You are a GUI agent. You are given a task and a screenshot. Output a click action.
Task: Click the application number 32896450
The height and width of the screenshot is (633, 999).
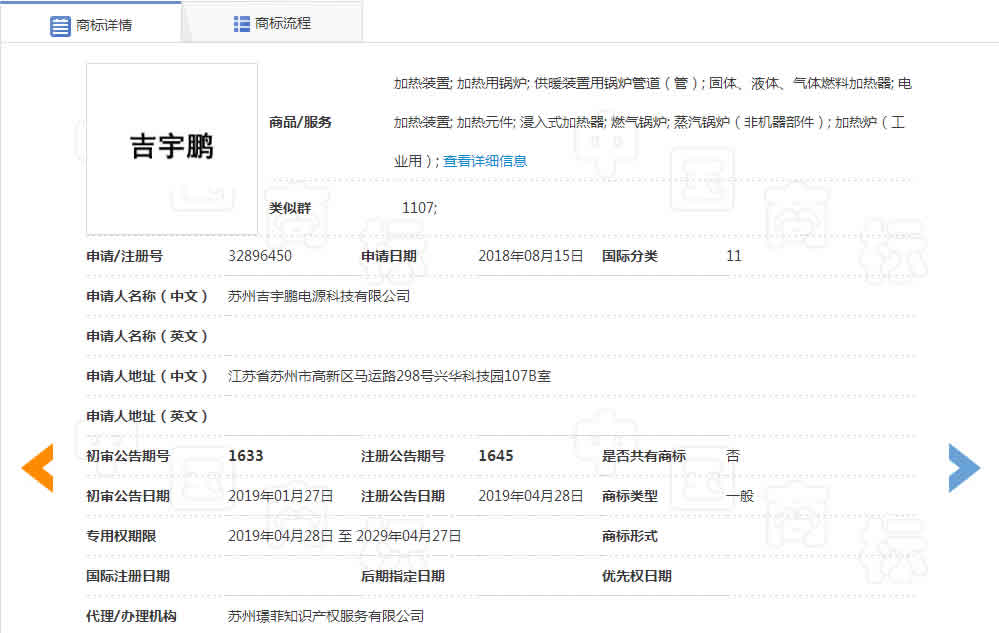click(x=260, y=256)
